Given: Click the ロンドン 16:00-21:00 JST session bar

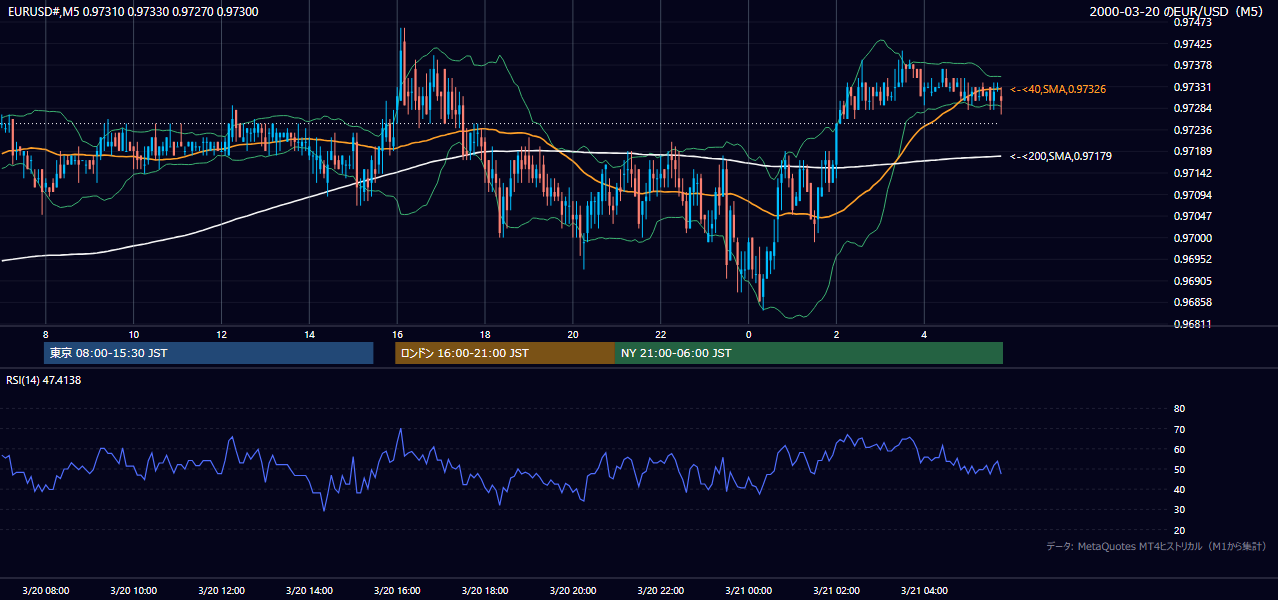Looking at the screenshot, I should [505, 353].
